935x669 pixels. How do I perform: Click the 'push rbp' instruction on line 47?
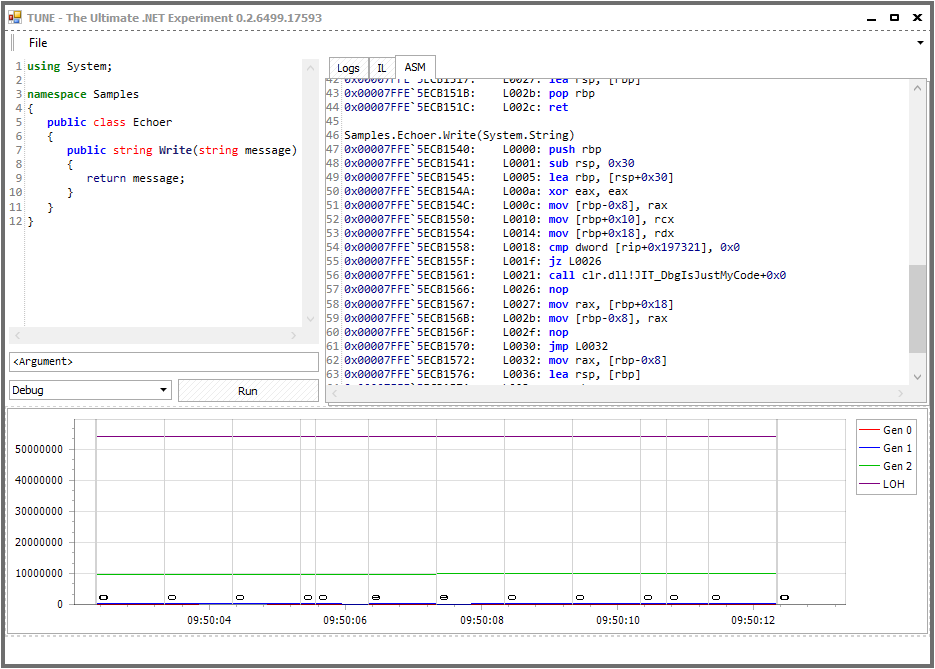click(x=575, y=149)
